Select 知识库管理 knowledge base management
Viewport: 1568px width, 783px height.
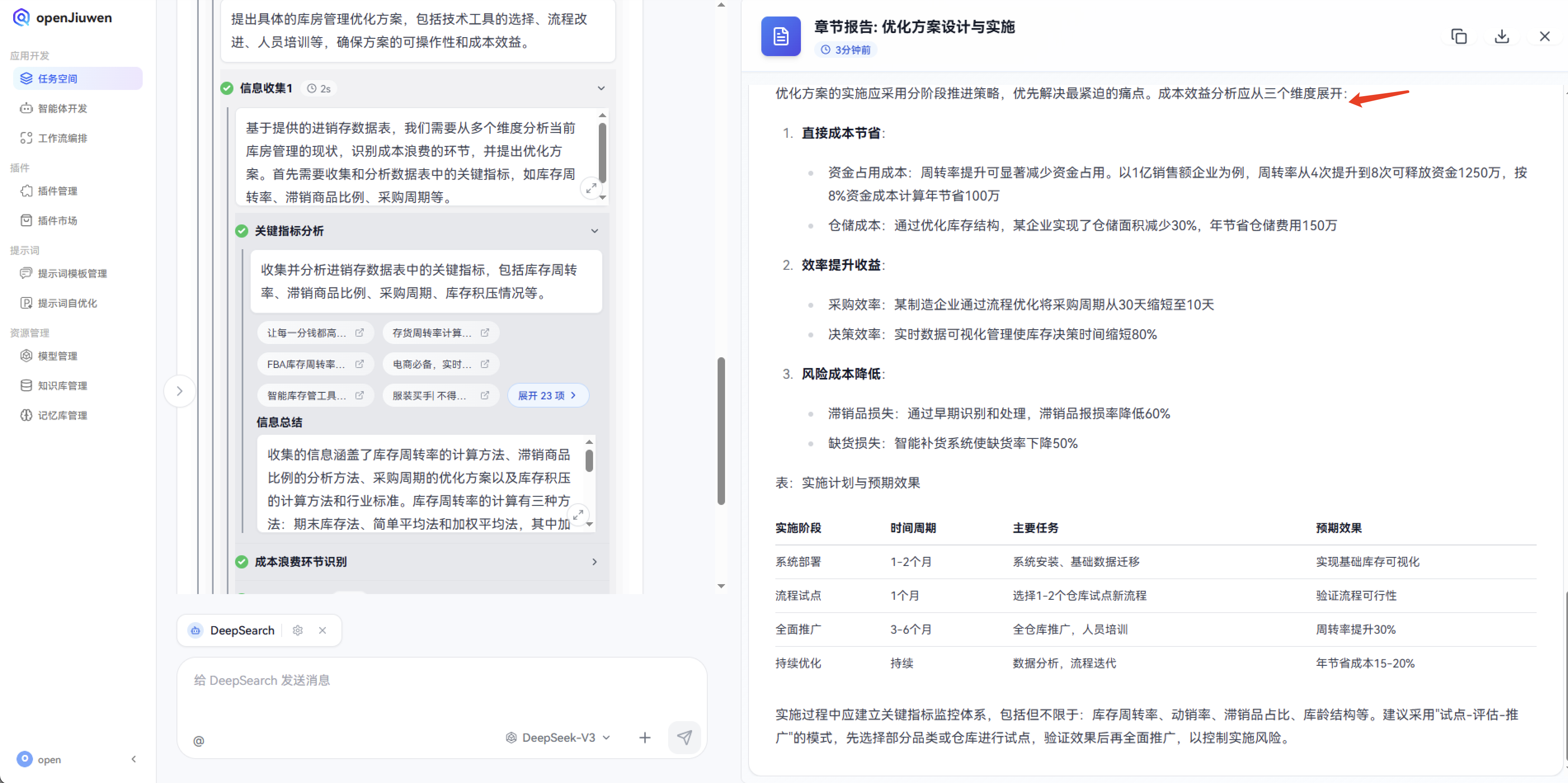[x=61, y=385]
